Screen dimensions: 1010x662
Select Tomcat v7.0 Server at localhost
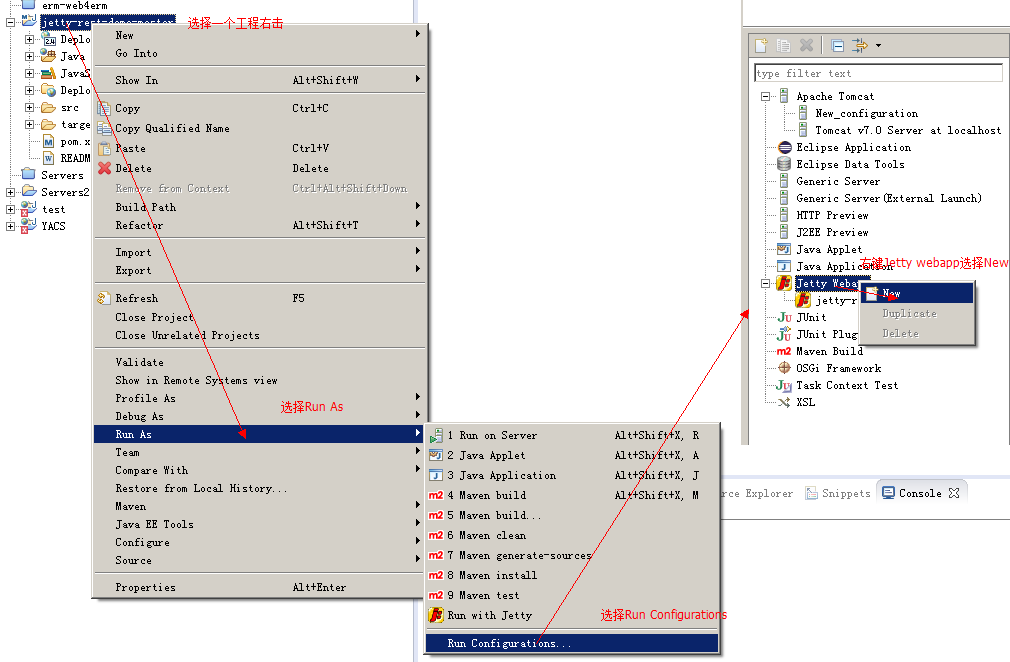(x=908, y=130)
